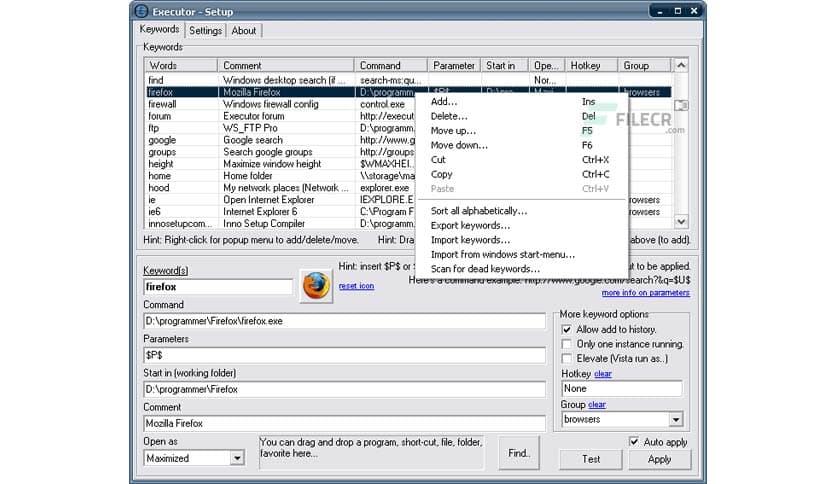Click the Executor title bar icon
Viewport: 836px width, 484px height.
pos(141,11)
